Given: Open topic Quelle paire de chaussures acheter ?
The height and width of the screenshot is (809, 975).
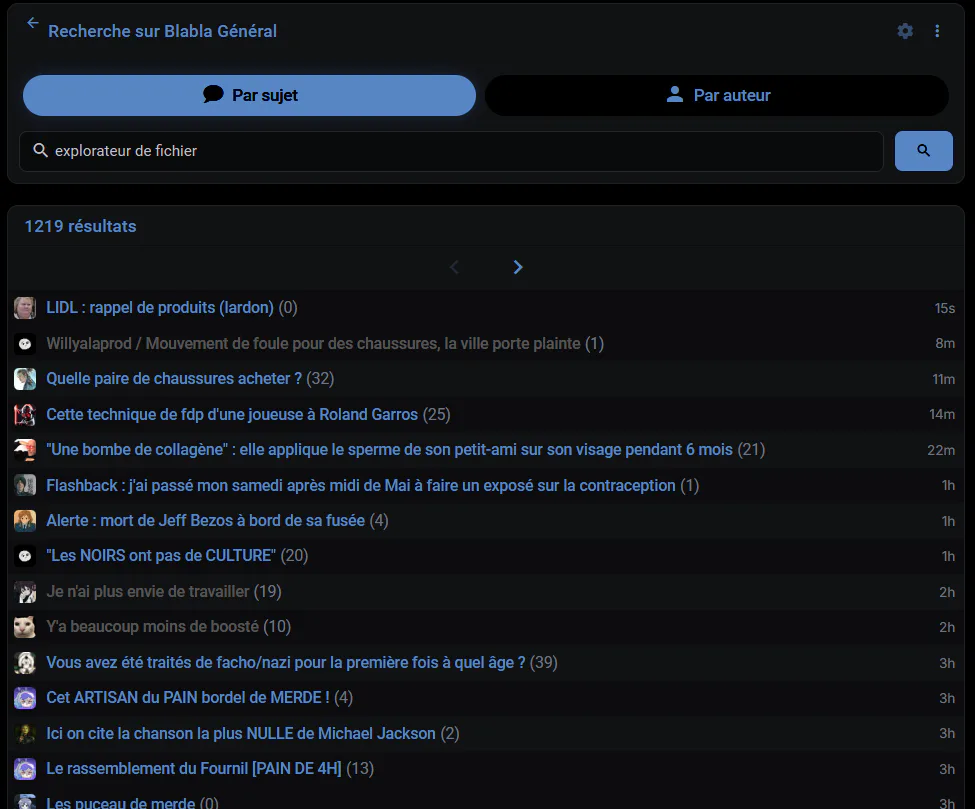Looking at the screenshot, I should click(174, 379).
